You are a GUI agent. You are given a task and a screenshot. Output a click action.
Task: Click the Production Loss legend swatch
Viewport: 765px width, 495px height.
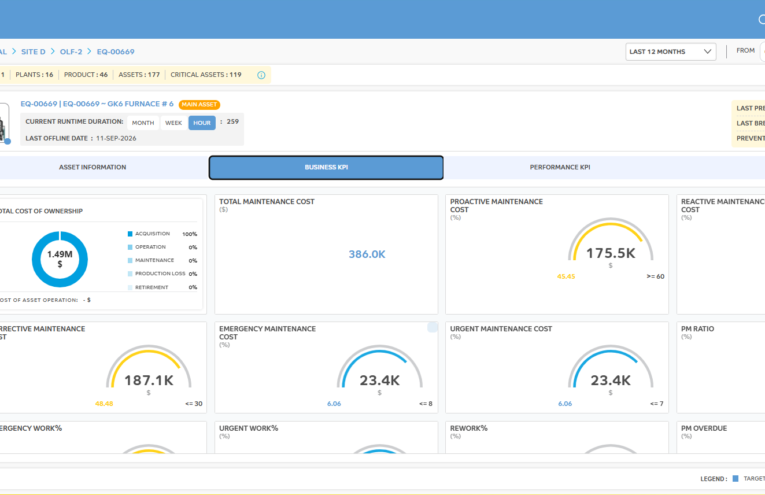[x=130, y=274]
